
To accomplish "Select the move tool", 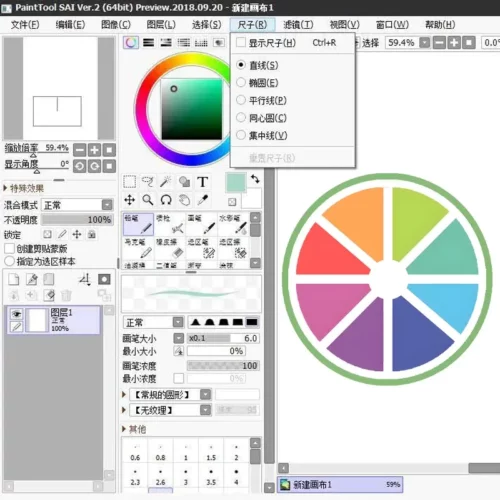I will pos(129,200).
